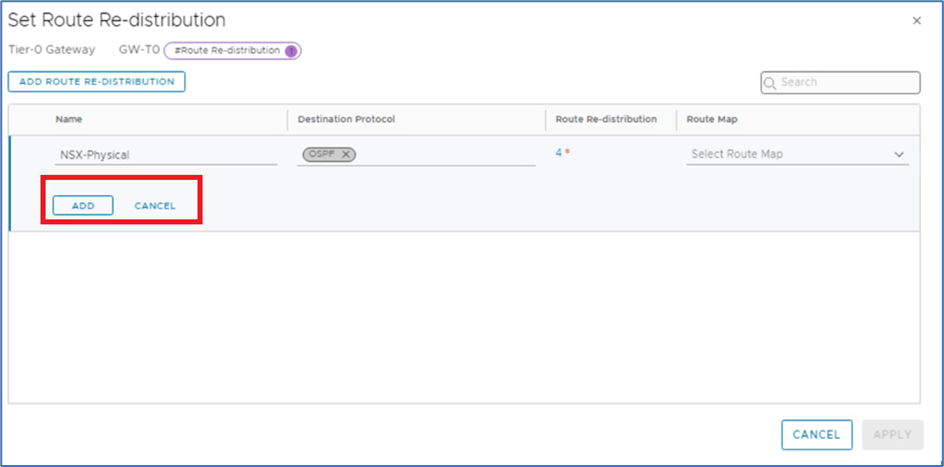The image size is (944, 467).
Task: Remove the OSPF protocol chip
Action: [346, 154]
